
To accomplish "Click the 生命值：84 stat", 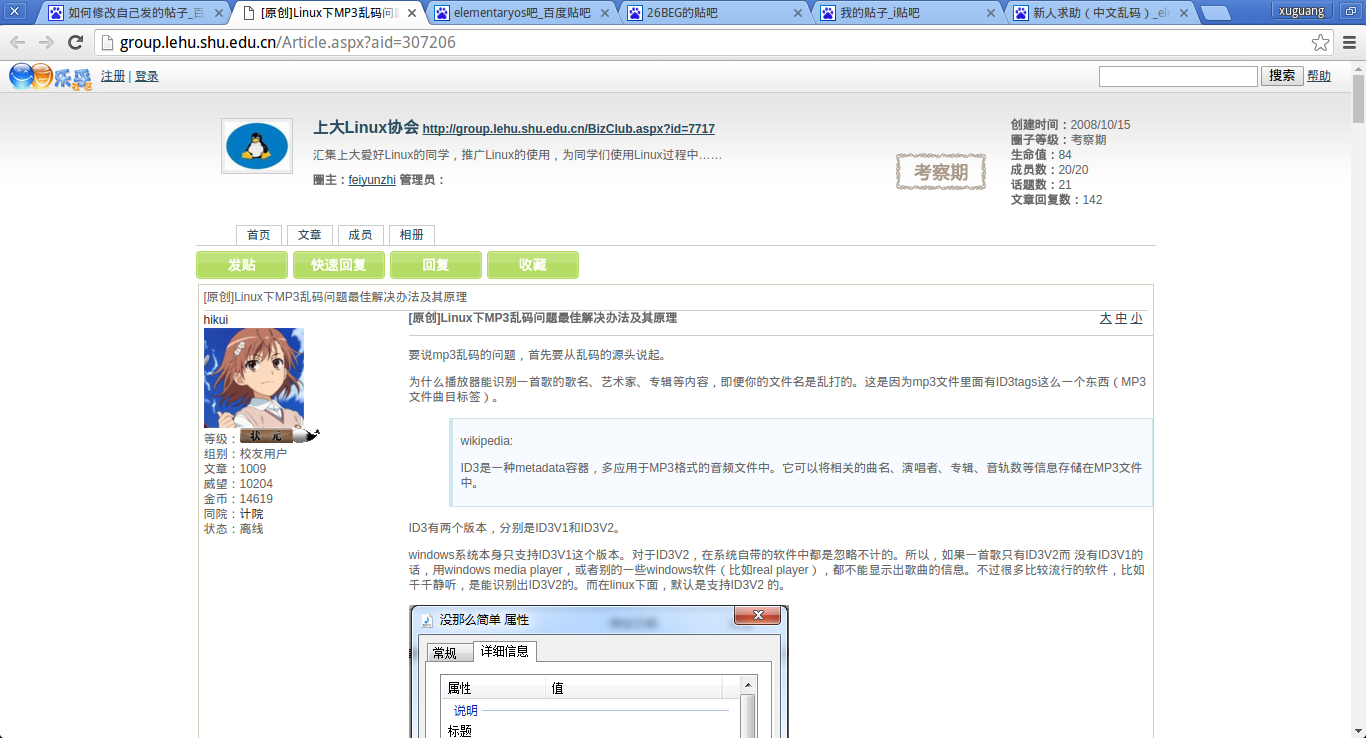I will pyautogui.click(x=1041, y=155).
